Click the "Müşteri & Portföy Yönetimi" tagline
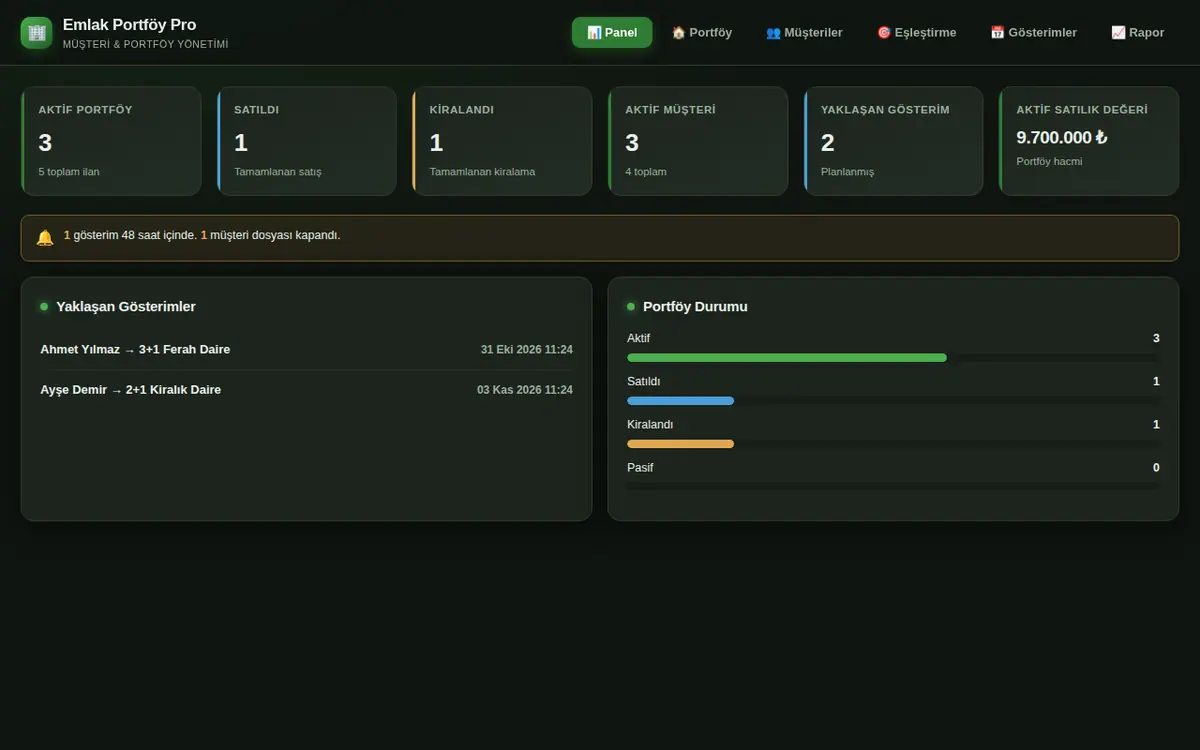The height and width of the screenshot is (750, 1200). (146, 45)
